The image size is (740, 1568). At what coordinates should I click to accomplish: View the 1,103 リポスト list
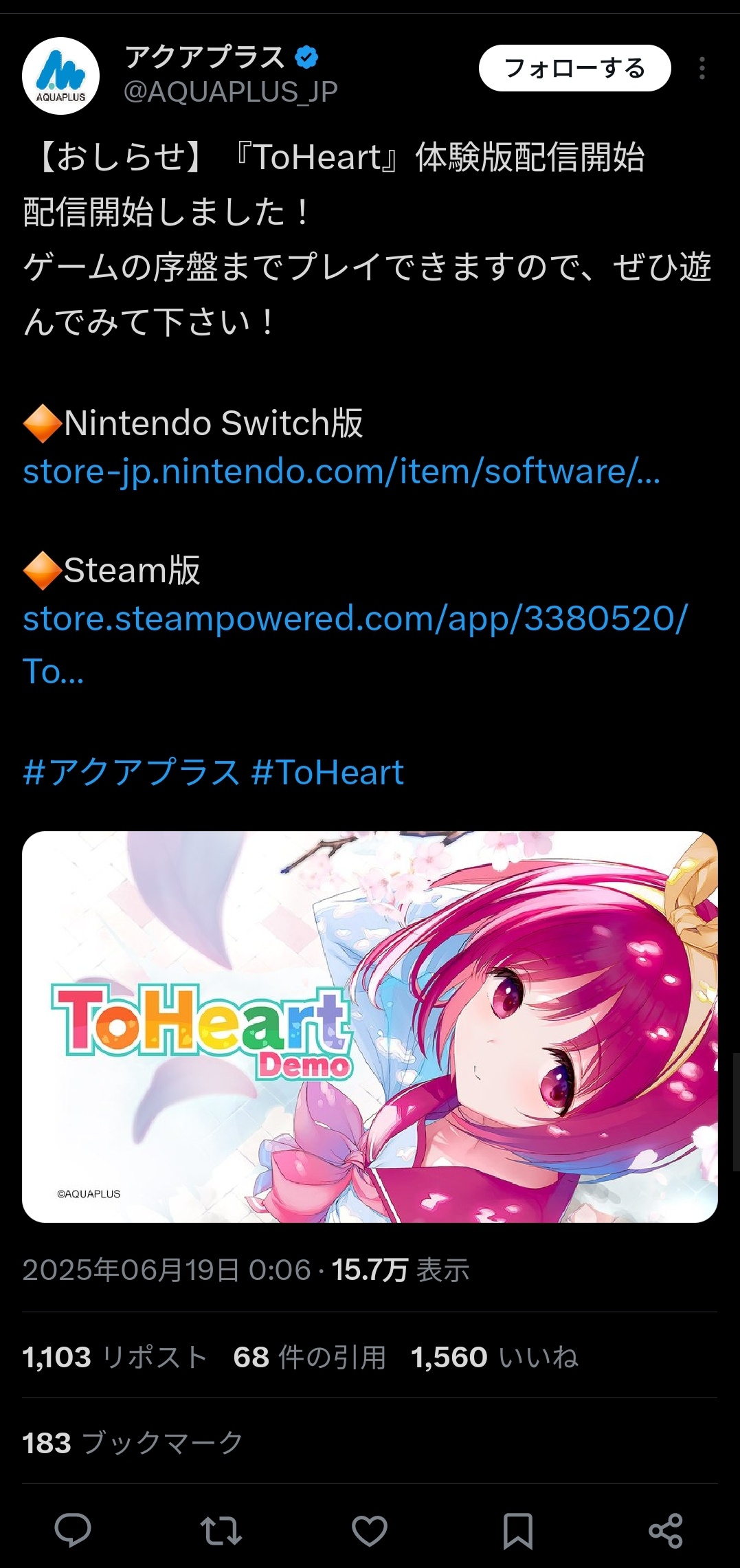tap(115, 1357)
